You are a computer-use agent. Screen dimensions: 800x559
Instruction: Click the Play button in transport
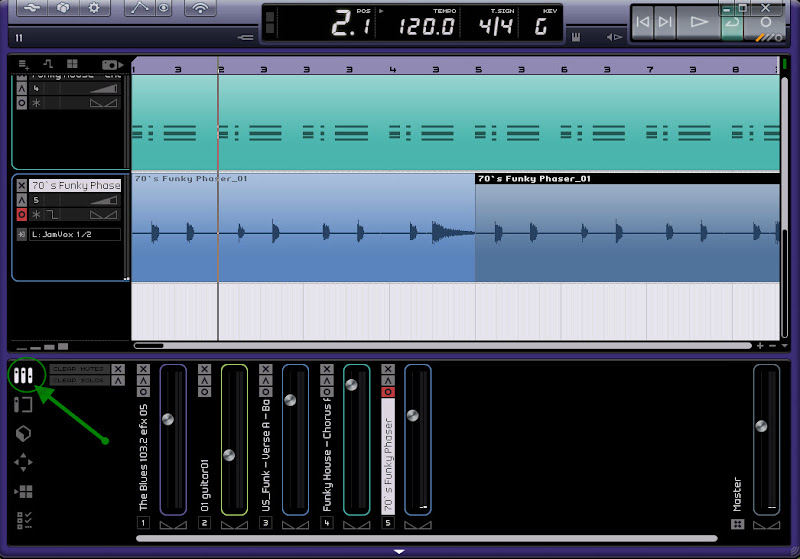(700, 22)
